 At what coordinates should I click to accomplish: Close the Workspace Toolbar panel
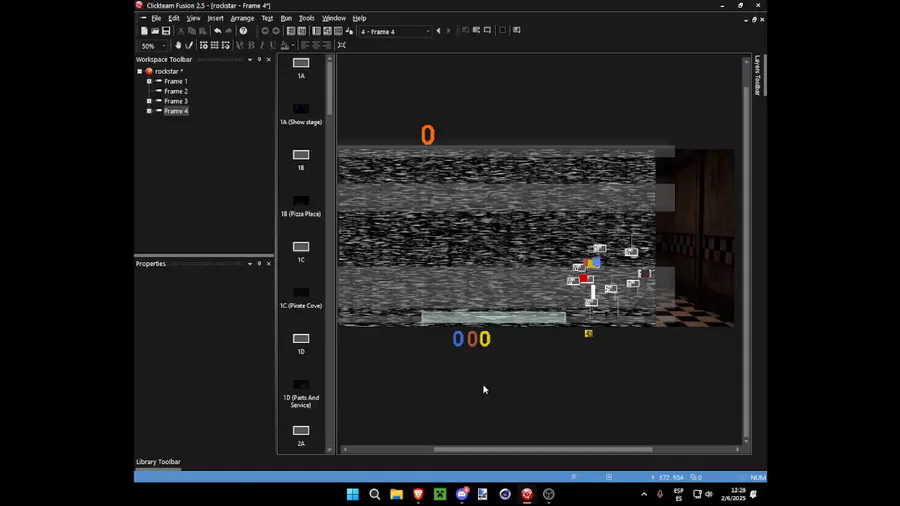tap(269, 60)
